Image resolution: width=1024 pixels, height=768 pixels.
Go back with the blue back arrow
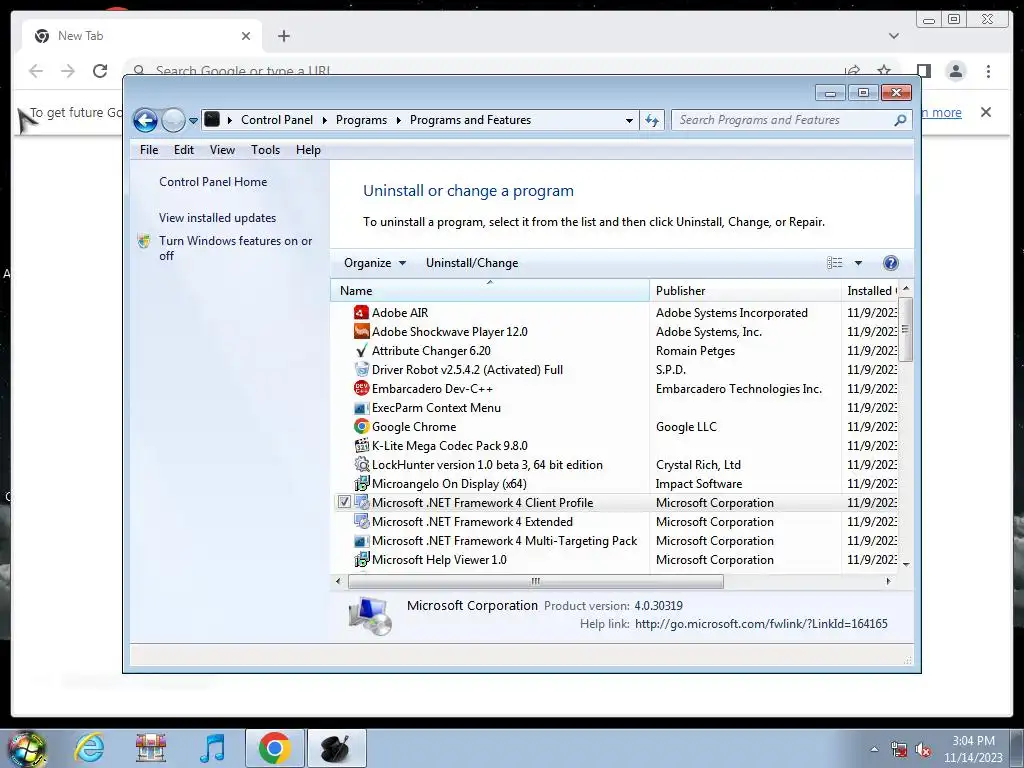tap(146, 120)
